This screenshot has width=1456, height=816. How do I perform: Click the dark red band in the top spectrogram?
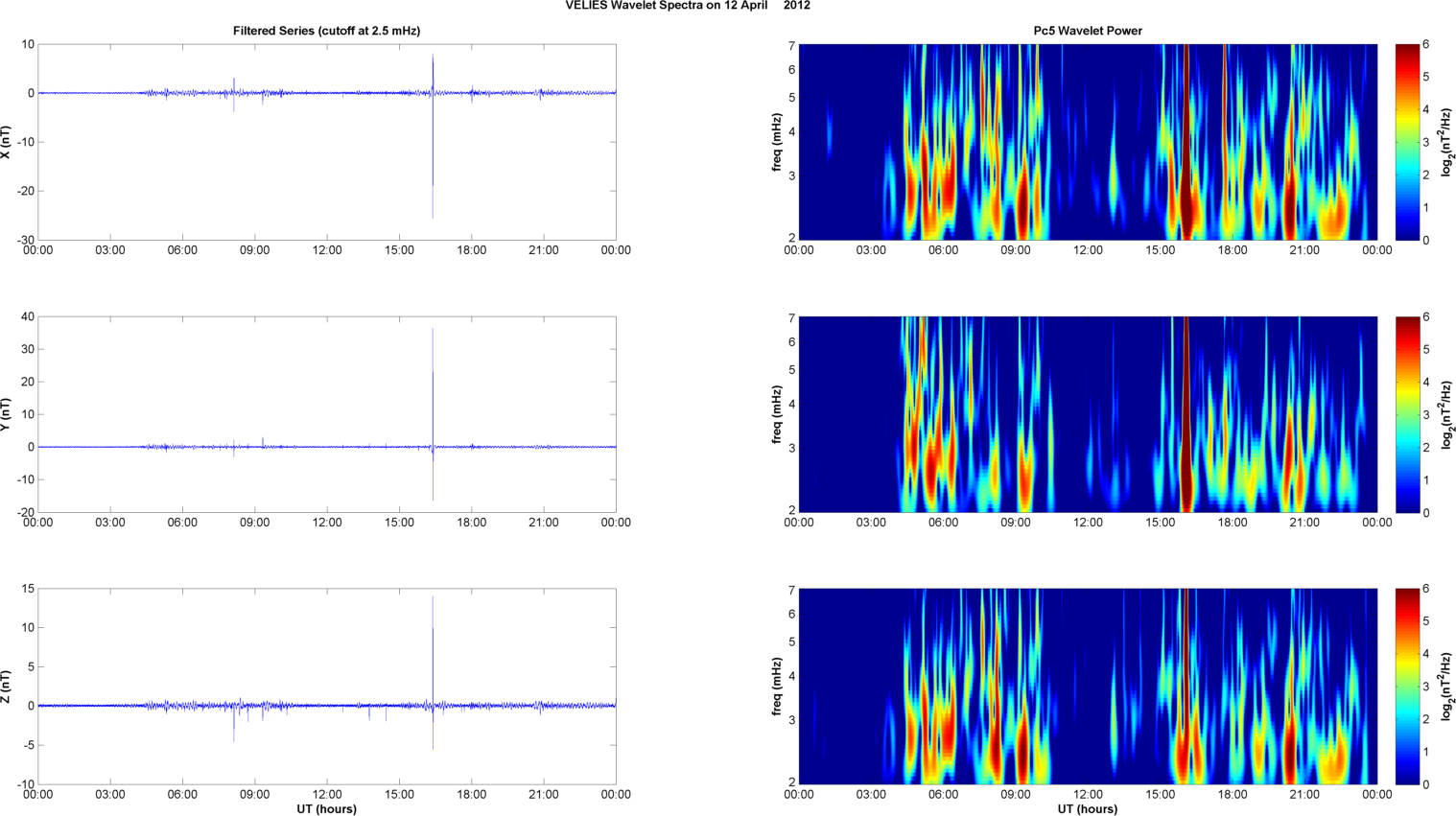[1186, 142]
